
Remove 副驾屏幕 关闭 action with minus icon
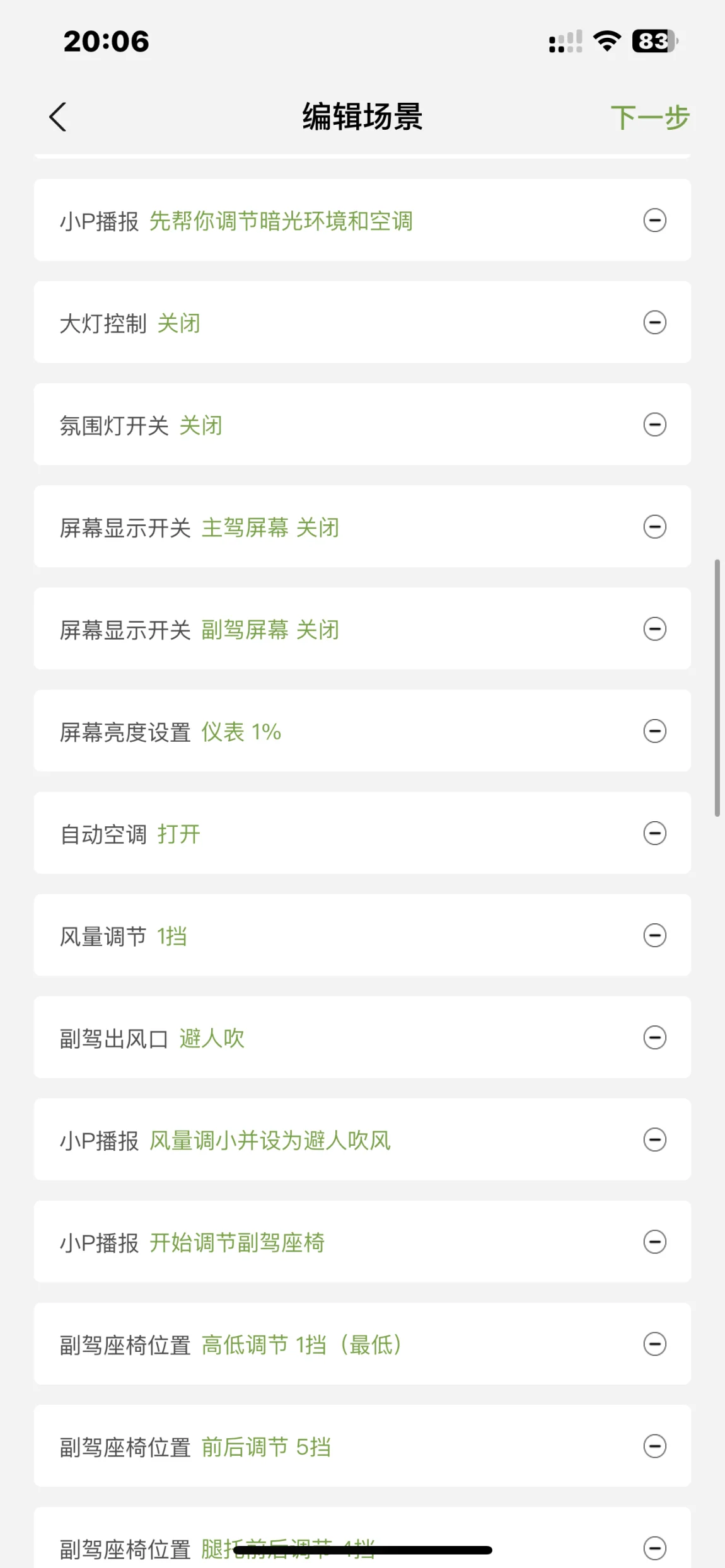click(654, 629)
